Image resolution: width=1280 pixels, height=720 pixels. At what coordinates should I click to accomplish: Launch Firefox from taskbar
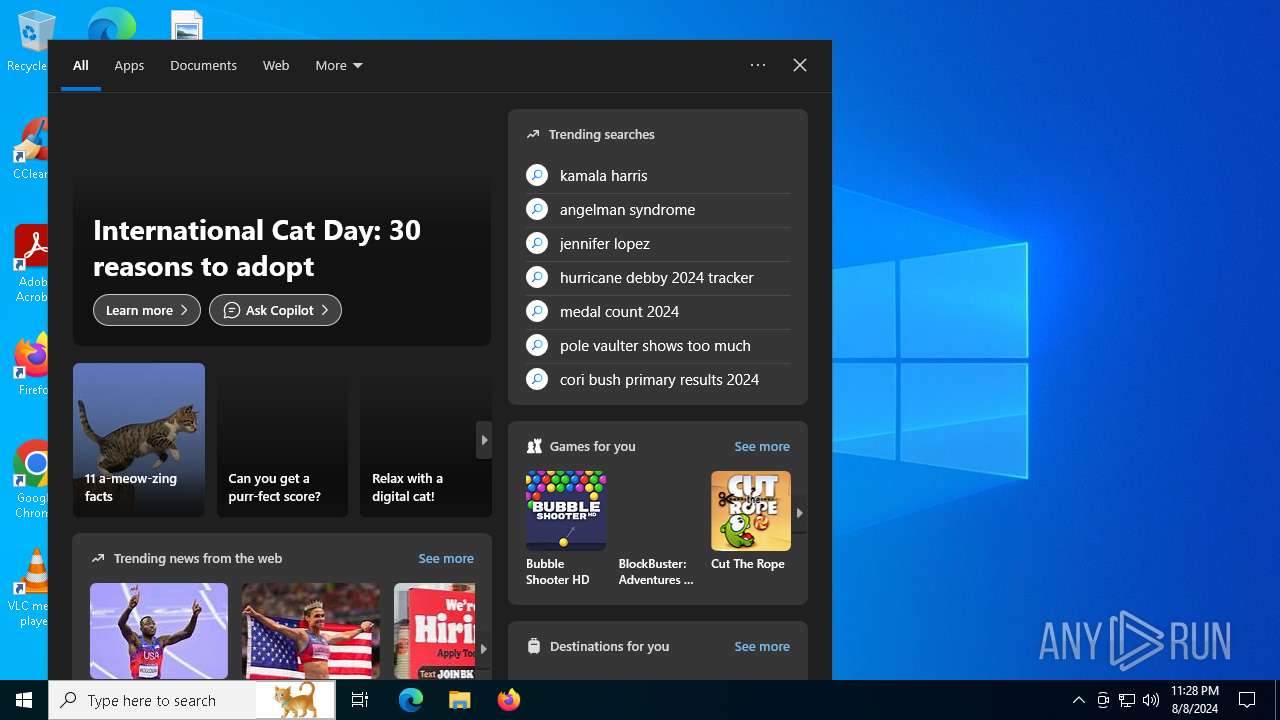pos(508,700)
